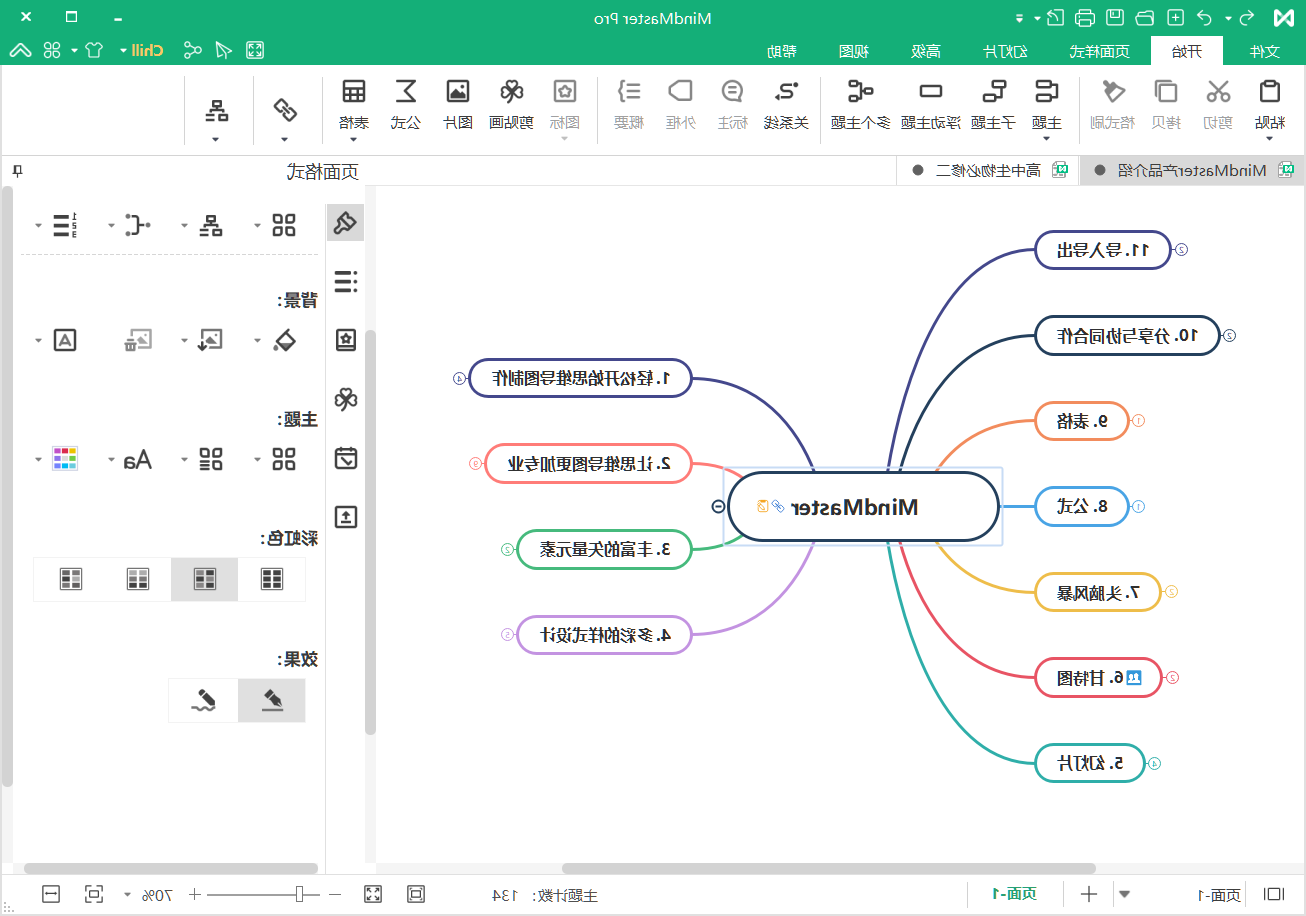Click the canvas horizontal scrollbar
1306x916 pixels.
click(828, 869)
